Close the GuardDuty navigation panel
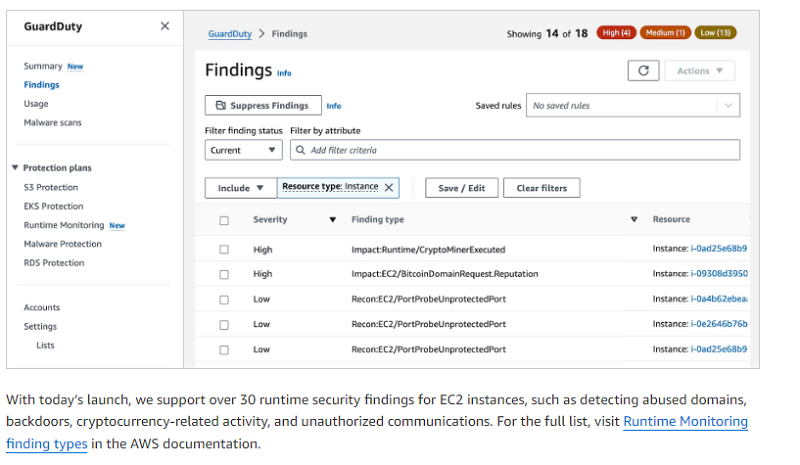 coord(165,26)
